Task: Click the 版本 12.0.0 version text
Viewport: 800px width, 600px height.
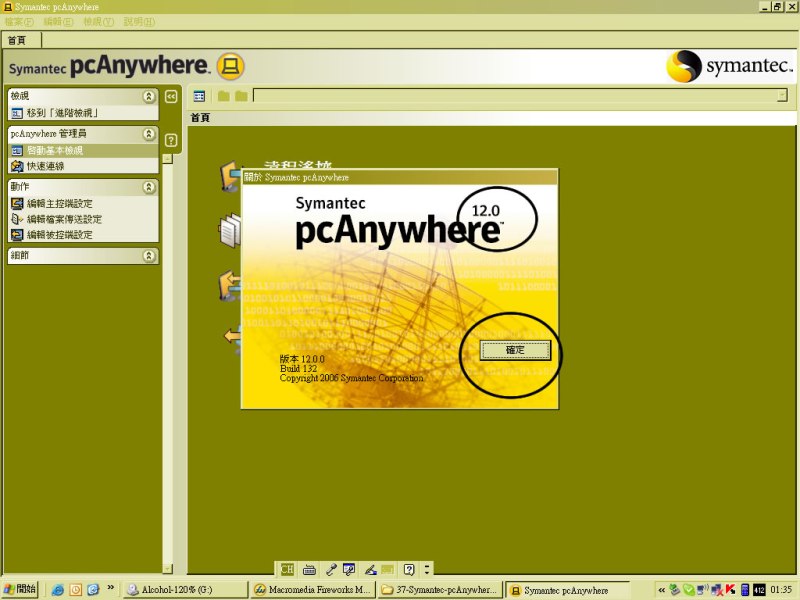Action: 302,359
